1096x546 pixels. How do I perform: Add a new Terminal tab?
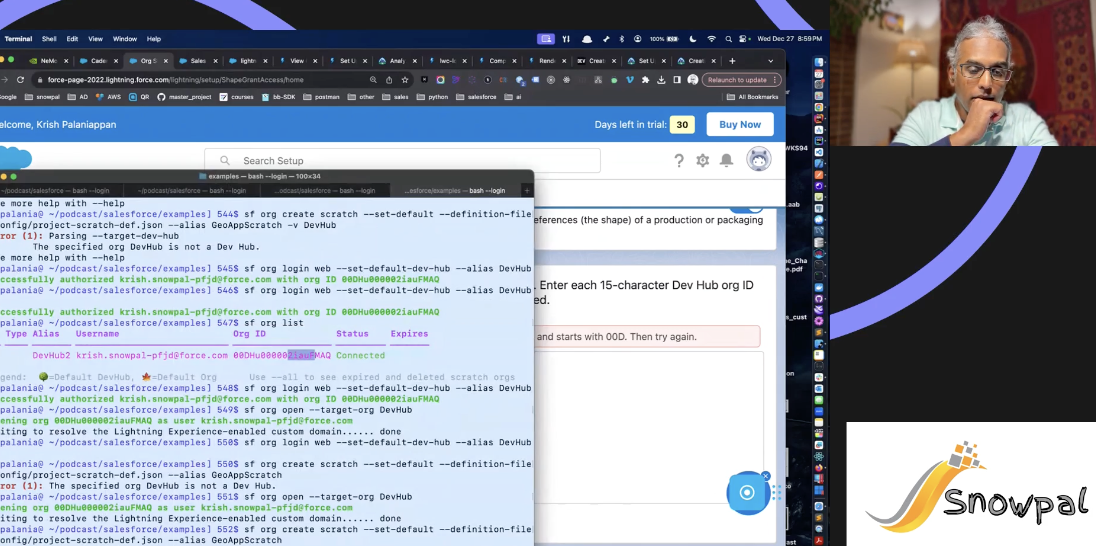[x=527, y=190]
